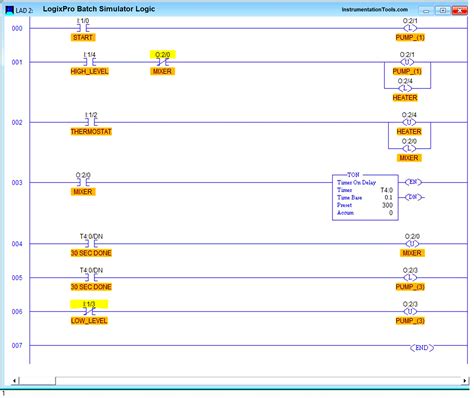The width and height of the screenshot is (474, 398).
Task: Click the timer Preset value 300
Action: tap(387, 205)
